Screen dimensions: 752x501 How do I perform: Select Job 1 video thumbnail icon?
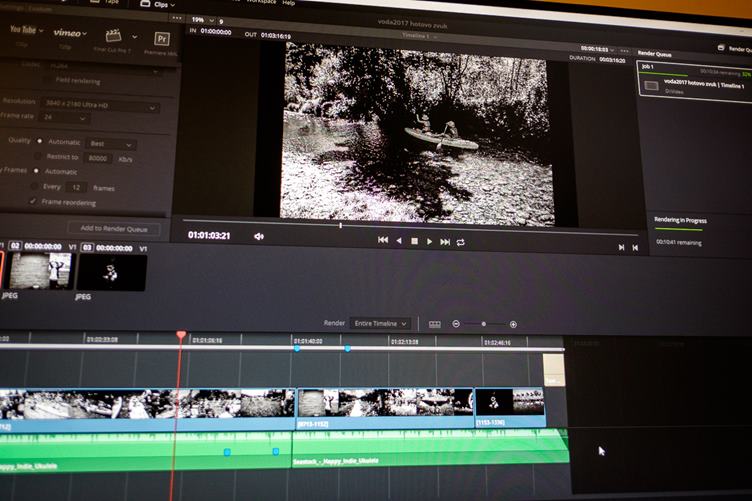(651, 86)
